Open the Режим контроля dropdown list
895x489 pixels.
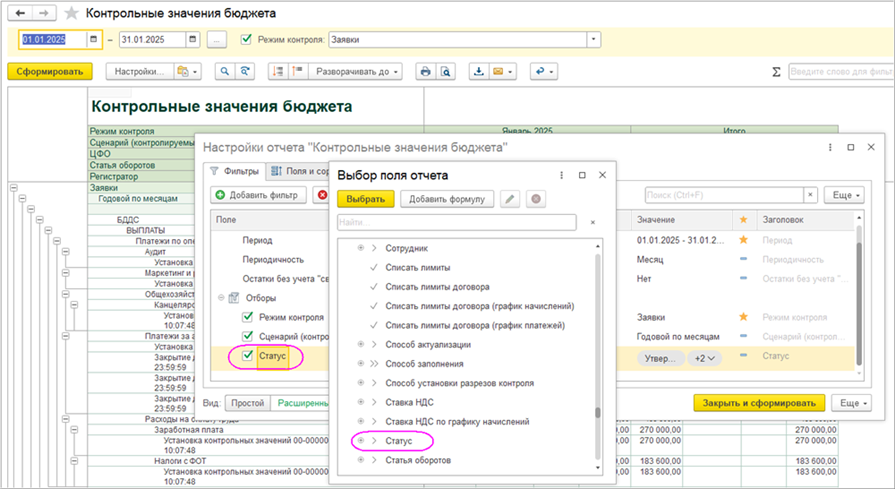tap(594, 40)
